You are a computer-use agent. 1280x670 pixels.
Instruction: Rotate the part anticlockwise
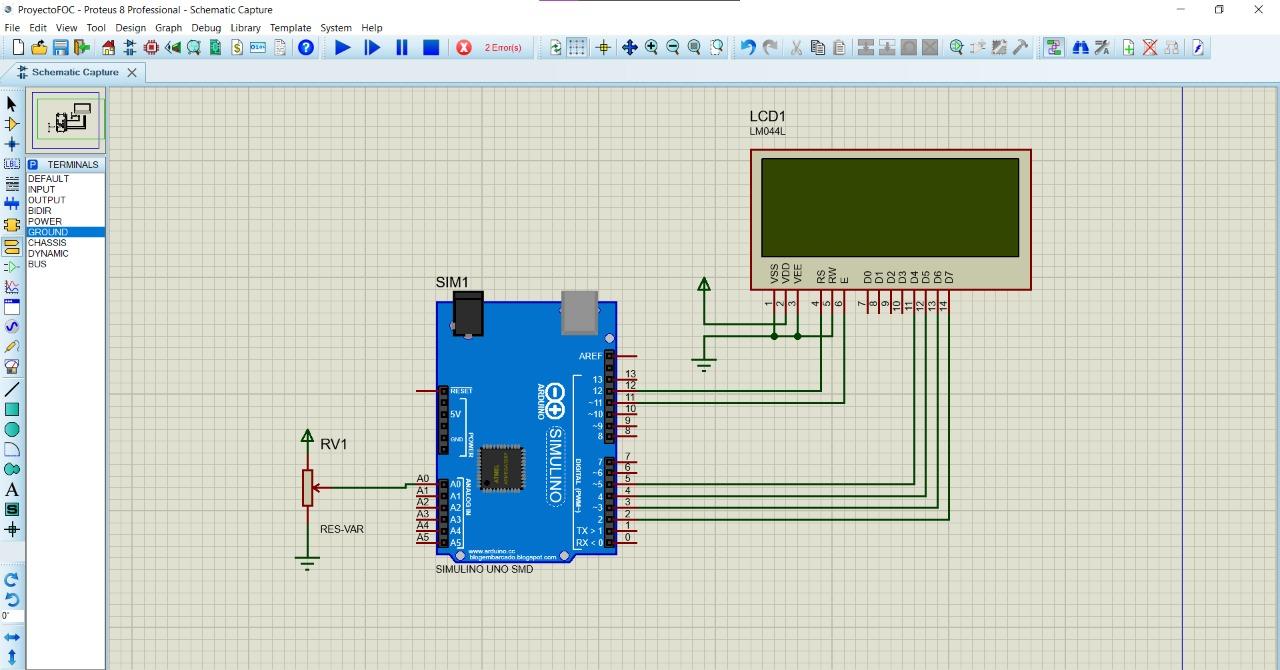point(12,599)
